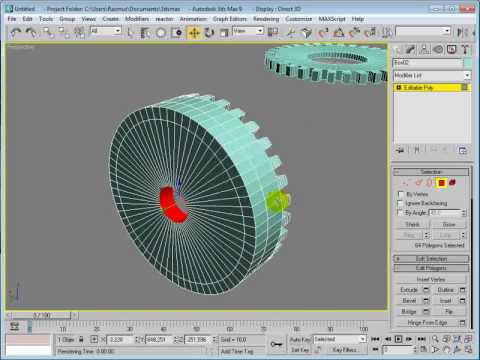Switch to the Utilities command panel tab

click(x=465, y=50)
